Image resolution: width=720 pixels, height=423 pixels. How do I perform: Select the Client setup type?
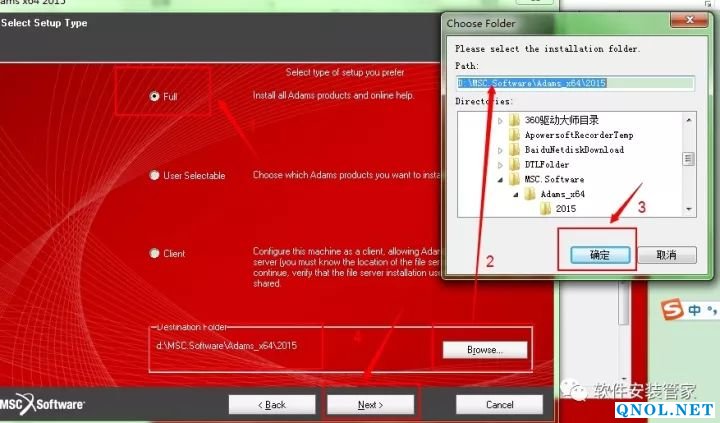[154, 254]
